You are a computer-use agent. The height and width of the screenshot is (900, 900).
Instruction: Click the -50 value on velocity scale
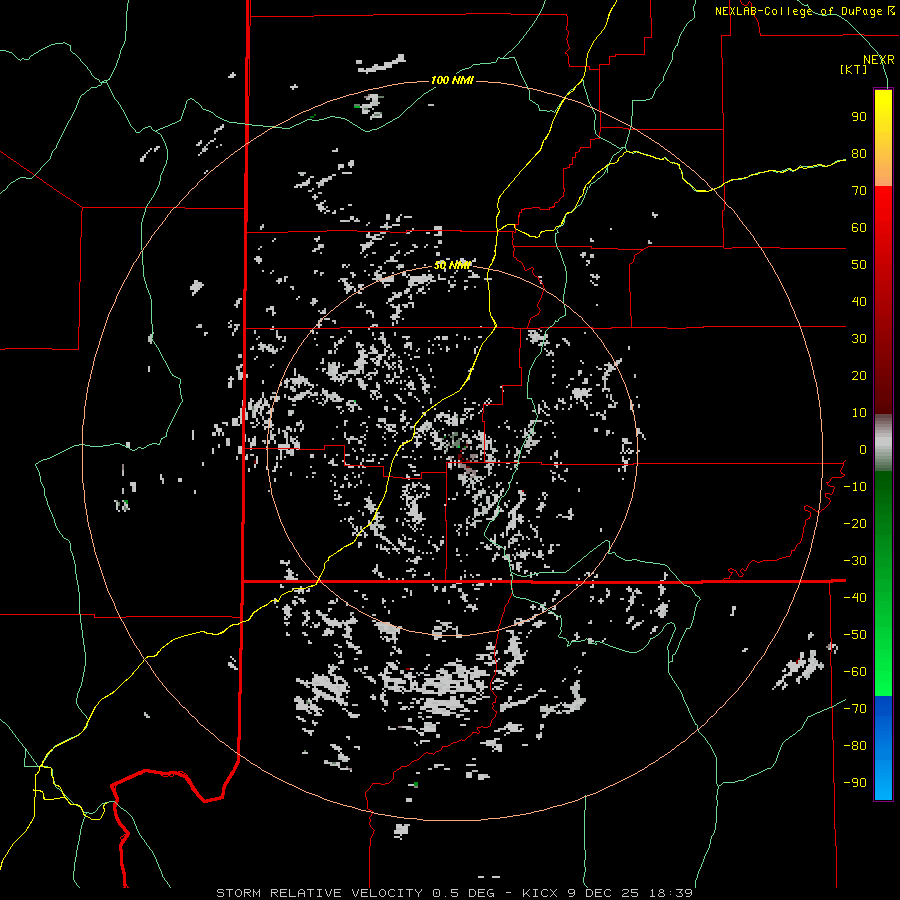pos(855,635)
